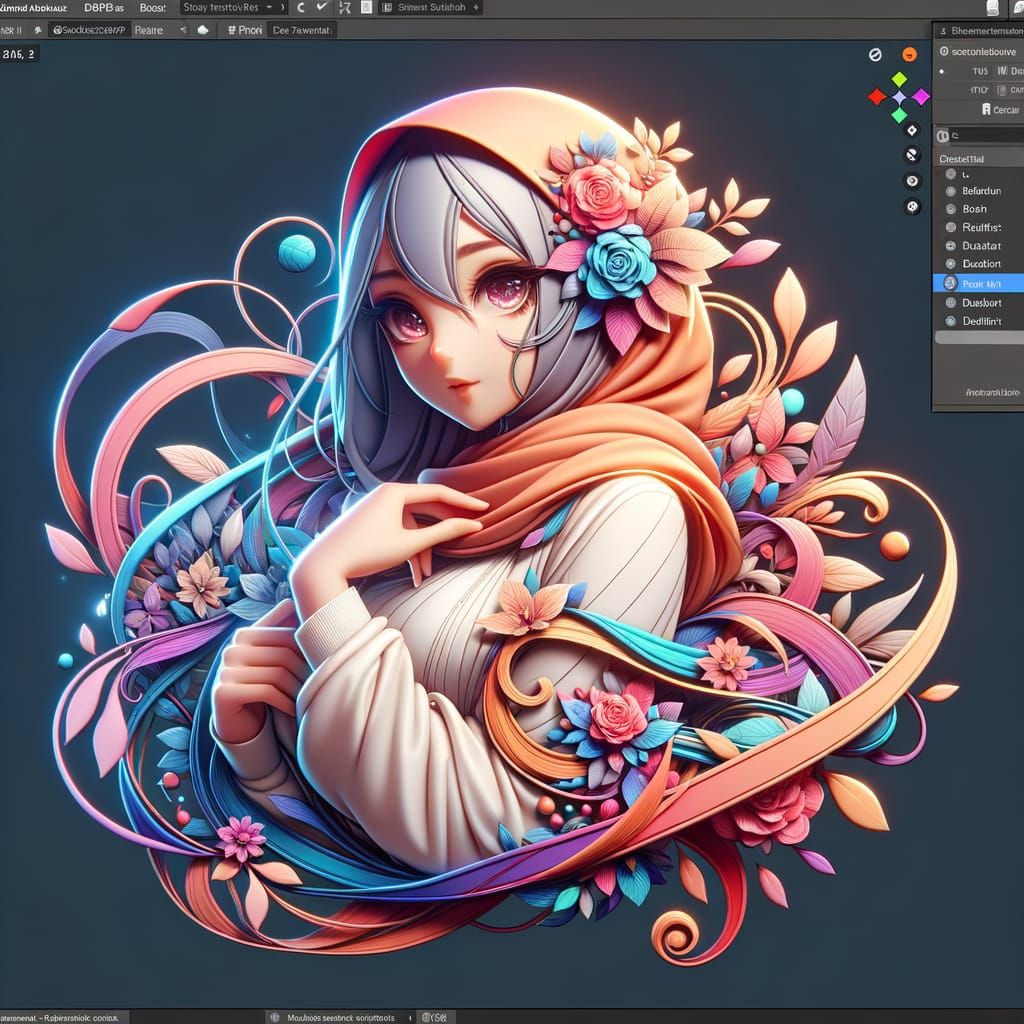The image size is (1024, 1024).
Task: Expand the chevron right of the dropdown box
Action: click(x=283, y=7)
